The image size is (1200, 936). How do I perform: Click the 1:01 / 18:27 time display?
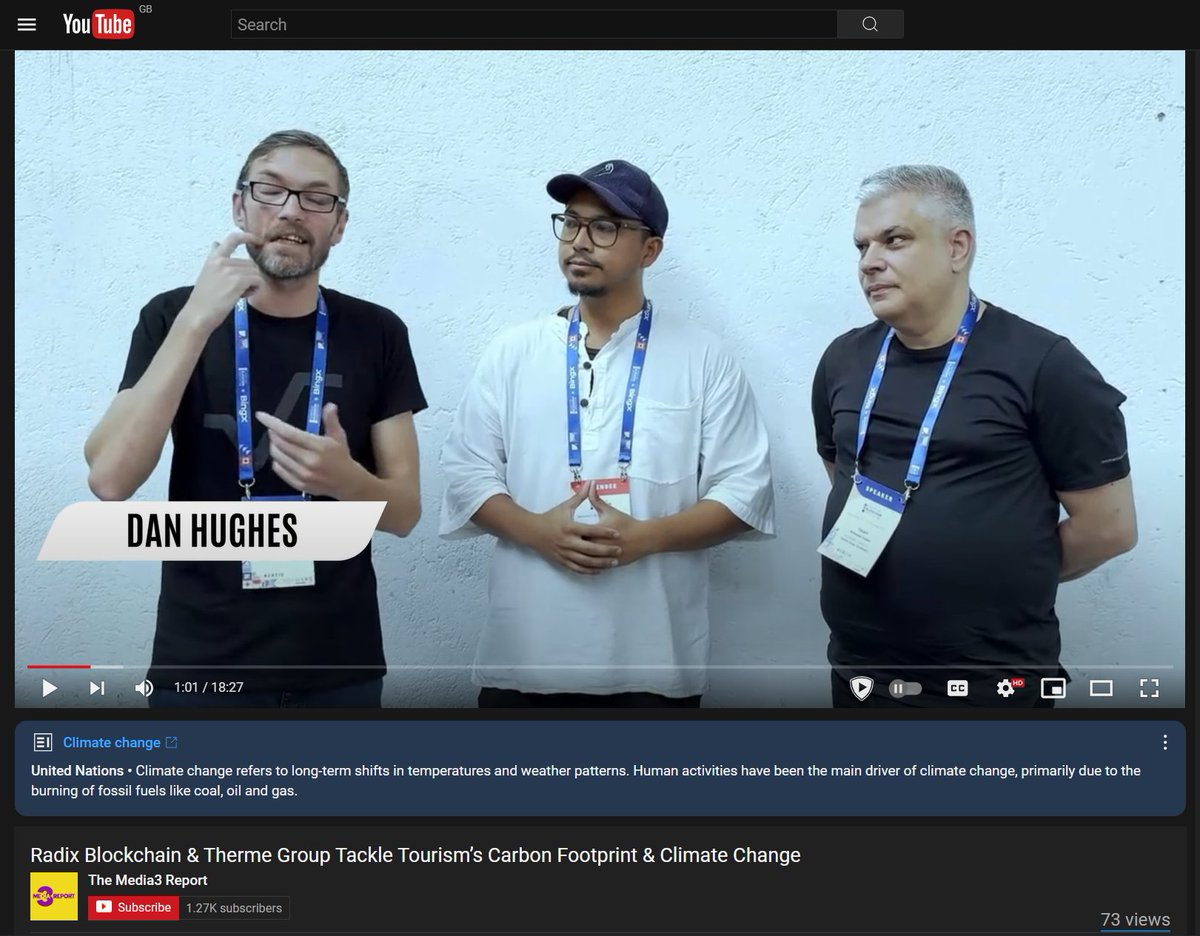pos(209,687)
